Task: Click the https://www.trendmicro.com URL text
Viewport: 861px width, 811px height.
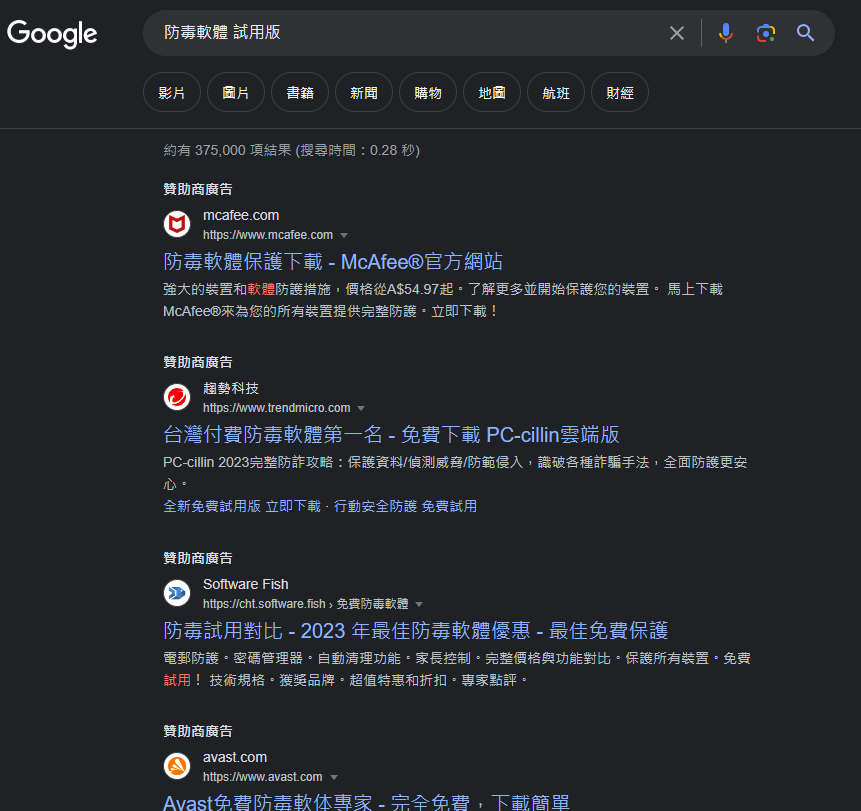Action: 276,408
